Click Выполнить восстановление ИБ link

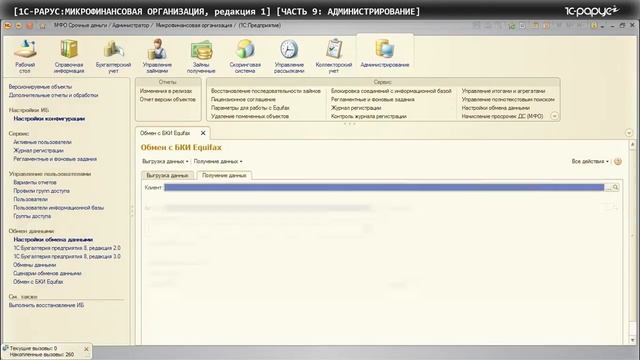click(46, 305)
